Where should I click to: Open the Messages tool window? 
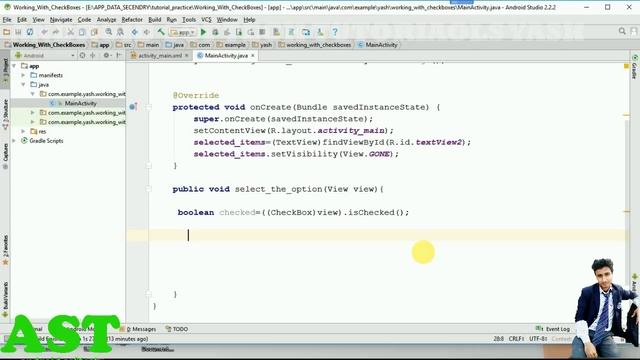click(x=138, y=329)
